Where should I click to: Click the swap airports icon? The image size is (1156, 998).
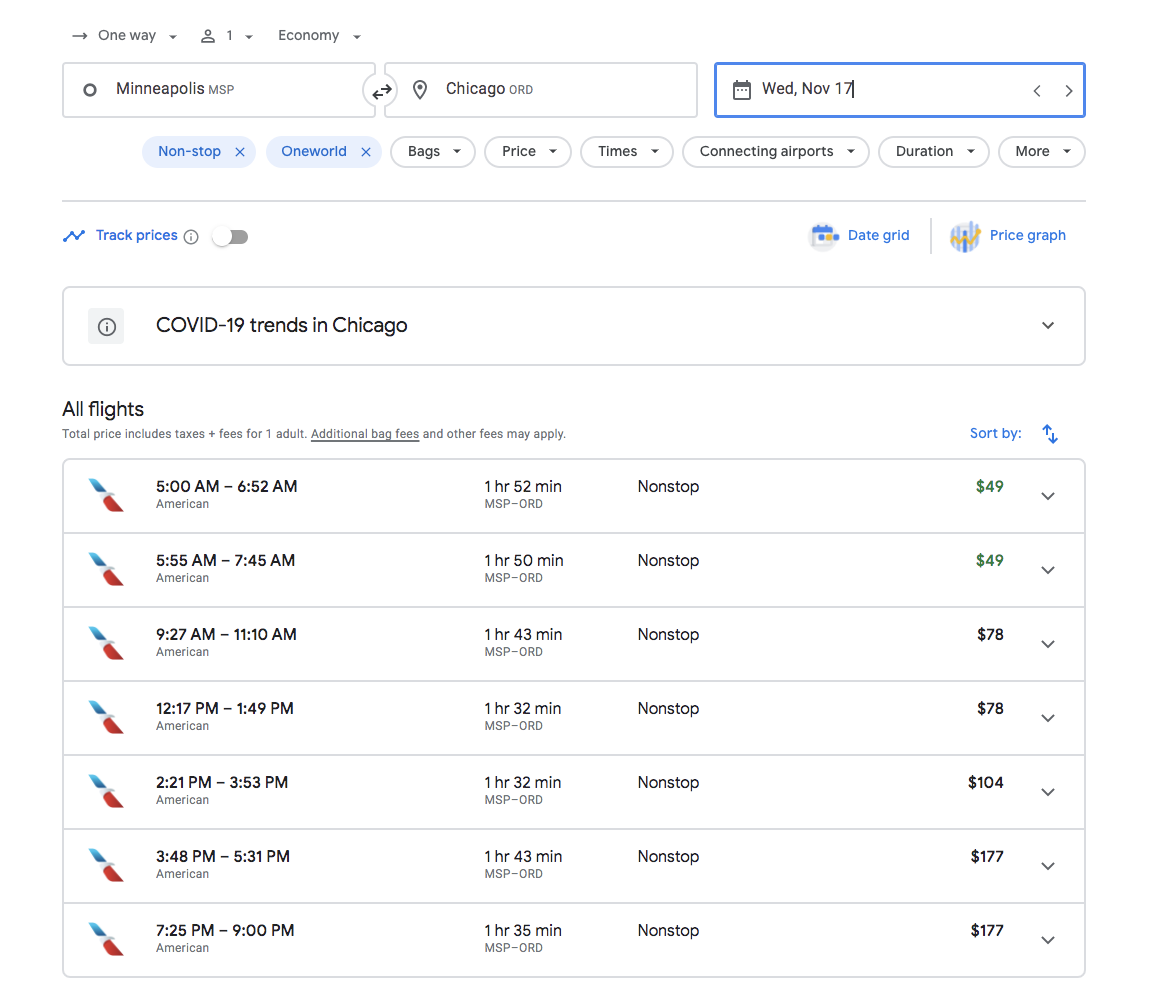[381, 90]
